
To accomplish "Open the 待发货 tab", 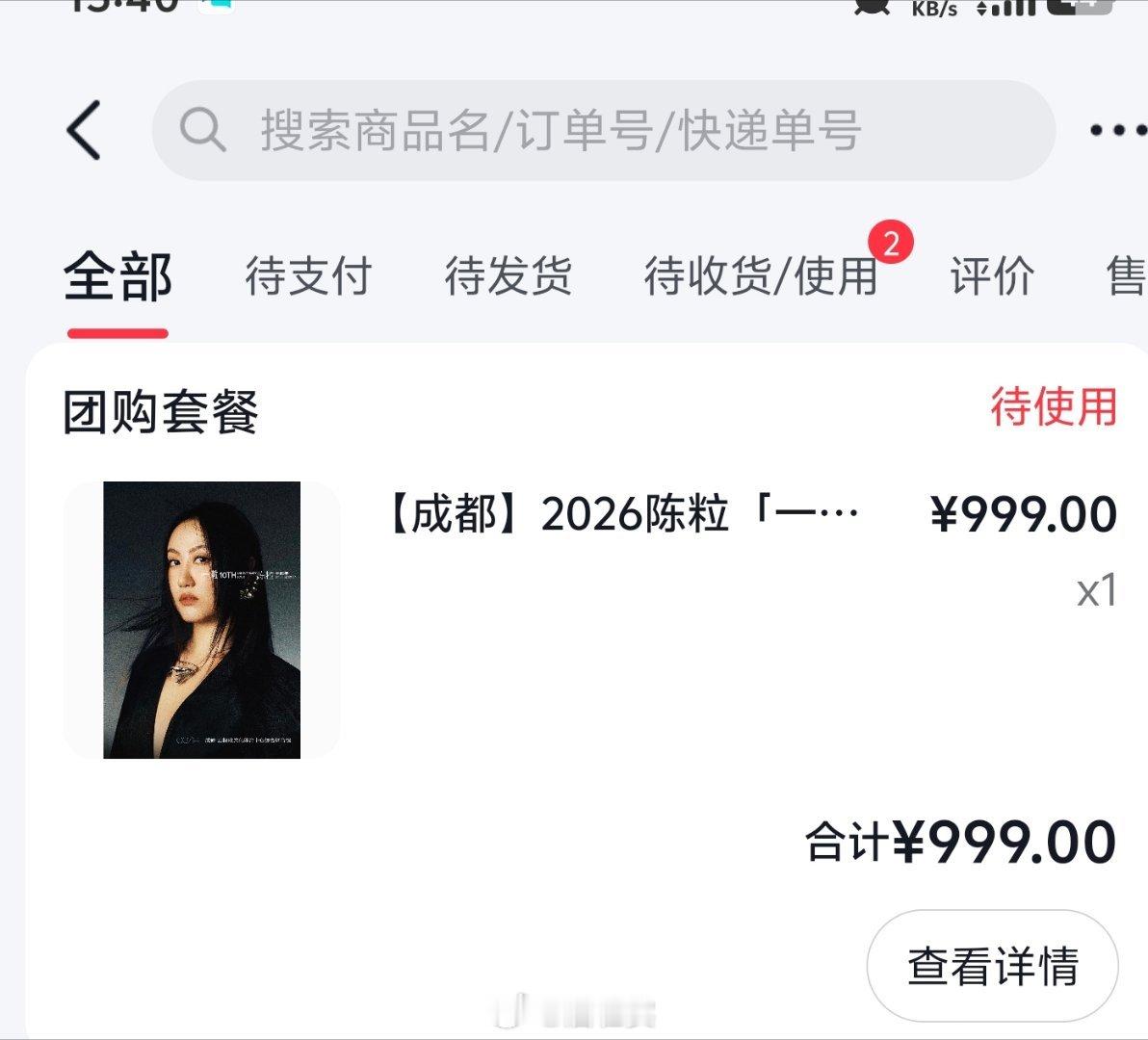I will click(509, 276).
